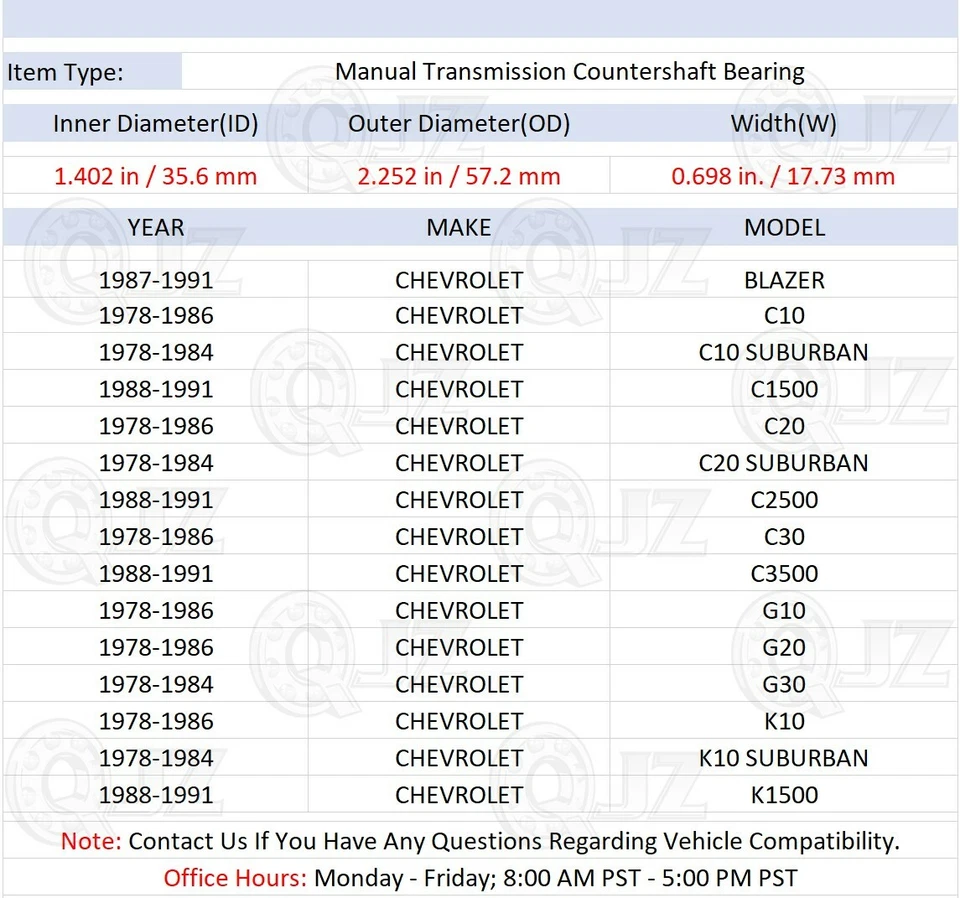Select the Outer Diameter(OD) header
The height and width of the screenshot is (898, 960).
(459, 124)
